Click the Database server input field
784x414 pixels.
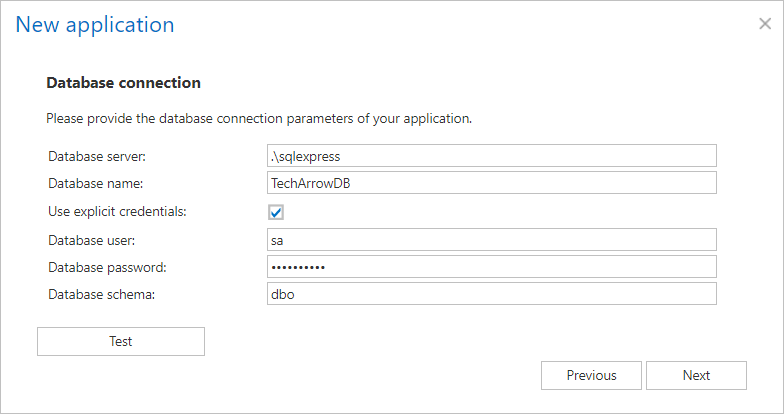[491, 156]
